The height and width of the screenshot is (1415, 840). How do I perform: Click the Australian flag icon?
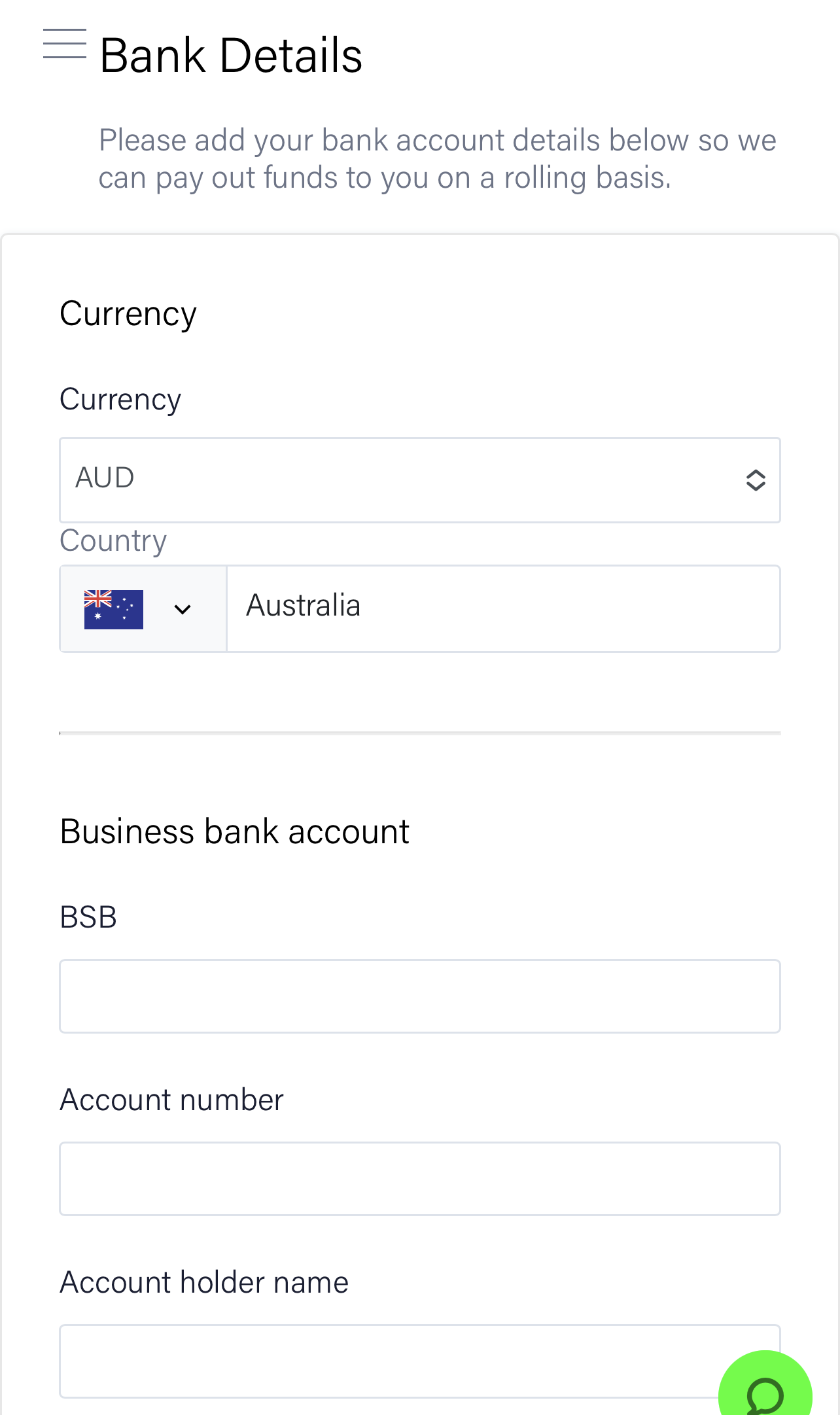113,609
